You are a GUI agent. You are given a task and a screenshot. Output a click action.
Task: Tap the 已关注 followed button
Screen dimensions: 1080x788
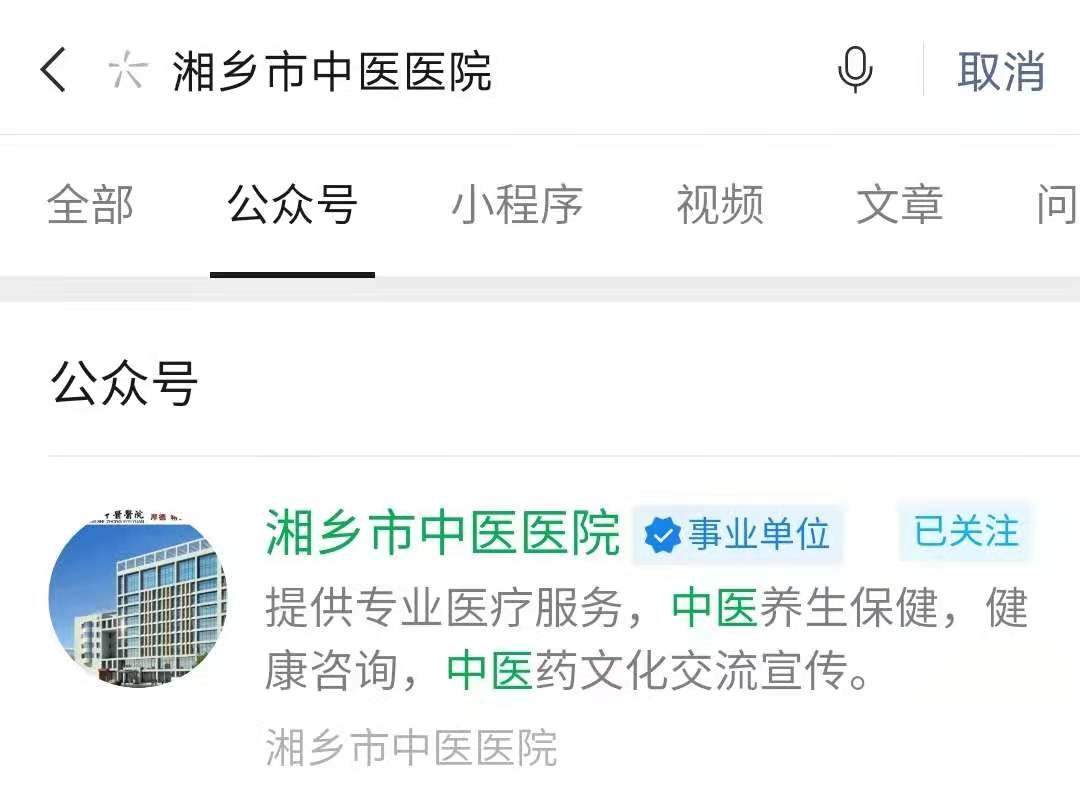[x=966, y=532]
